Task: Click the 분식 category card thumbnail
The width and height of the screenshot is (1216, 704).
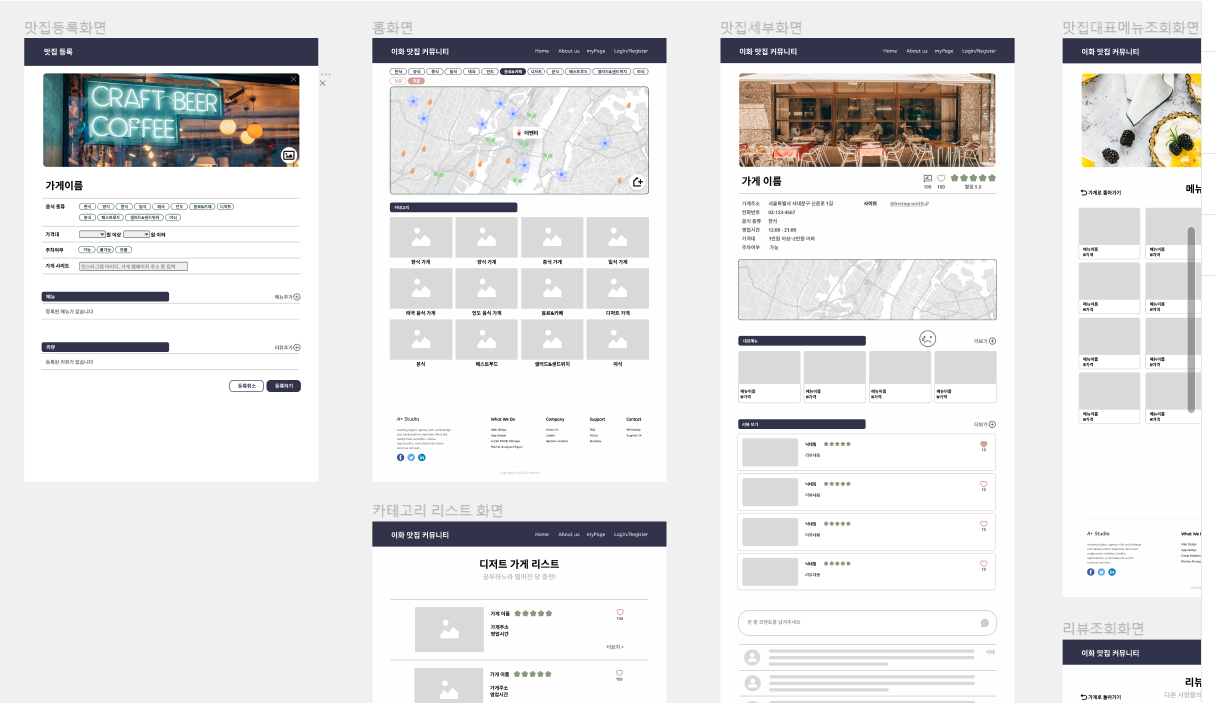Action: (421, 339)
